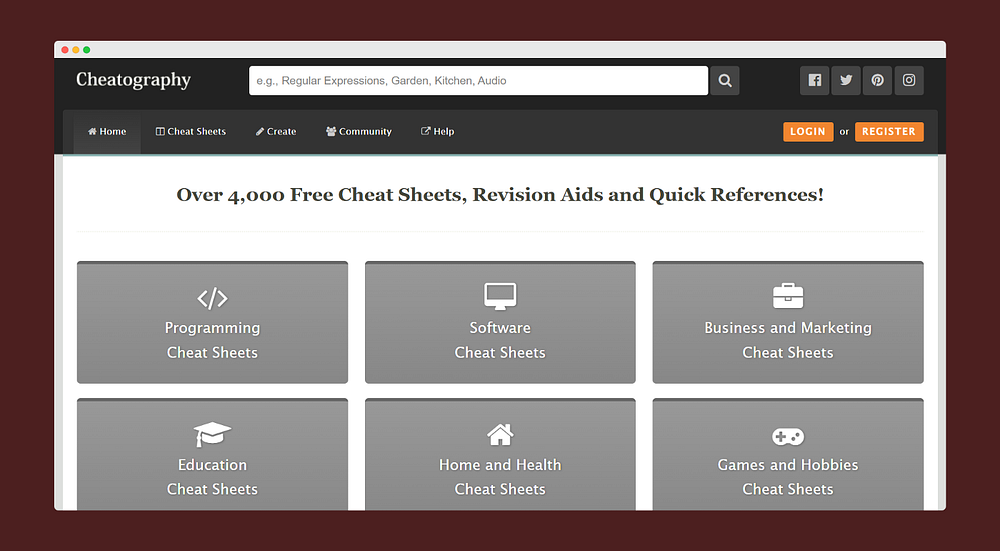The image size is (1000, 551).
Task: Click the house icon for Home and Health
Action: (500, 434)
